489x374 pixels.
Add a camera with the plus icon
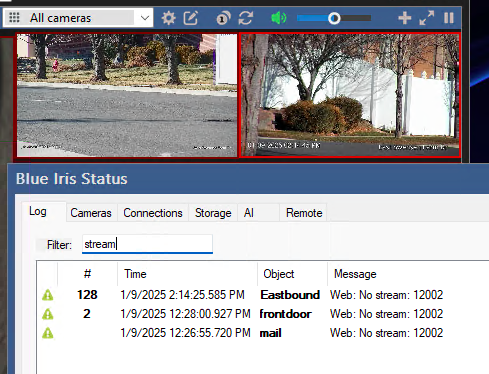tap(404, 18)
